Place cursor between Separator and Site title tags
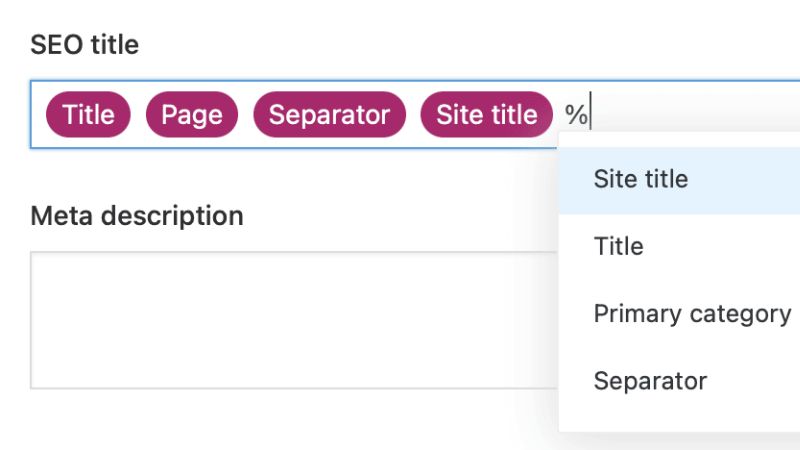Viewport: 800px width, 450px height. pyautogui.click(x=413, y=115)
